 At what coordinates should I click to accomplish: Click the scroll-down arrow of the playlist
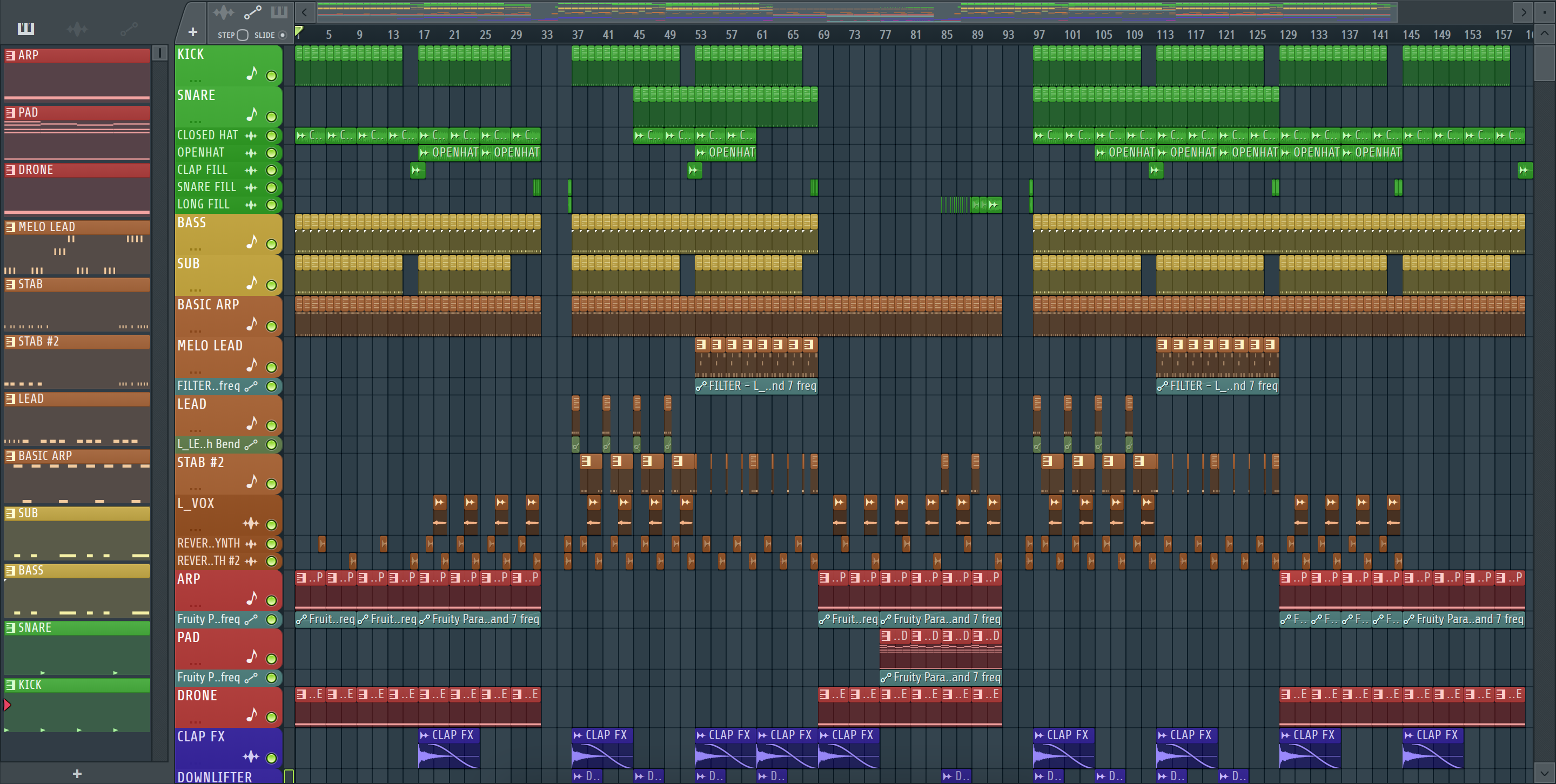(1544, 772)
